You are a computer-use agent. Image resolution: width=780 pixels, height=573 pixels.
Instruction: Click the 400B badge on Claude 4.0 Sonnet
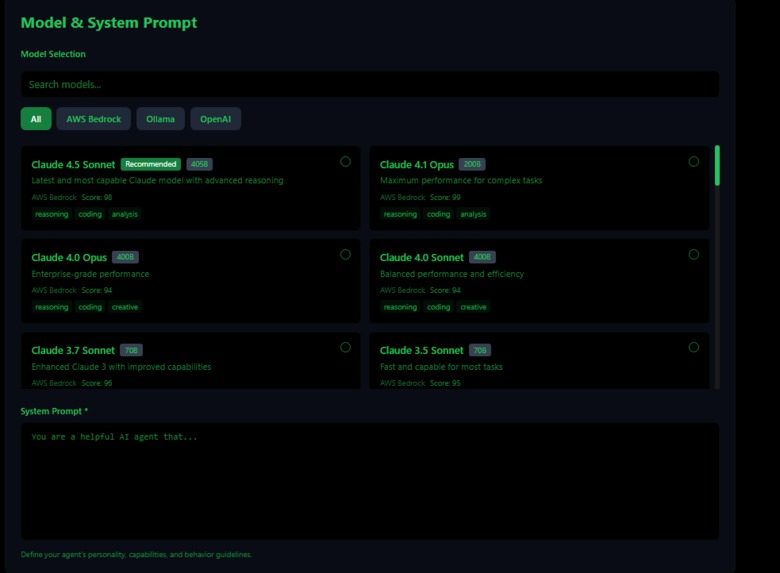(482, 257)
